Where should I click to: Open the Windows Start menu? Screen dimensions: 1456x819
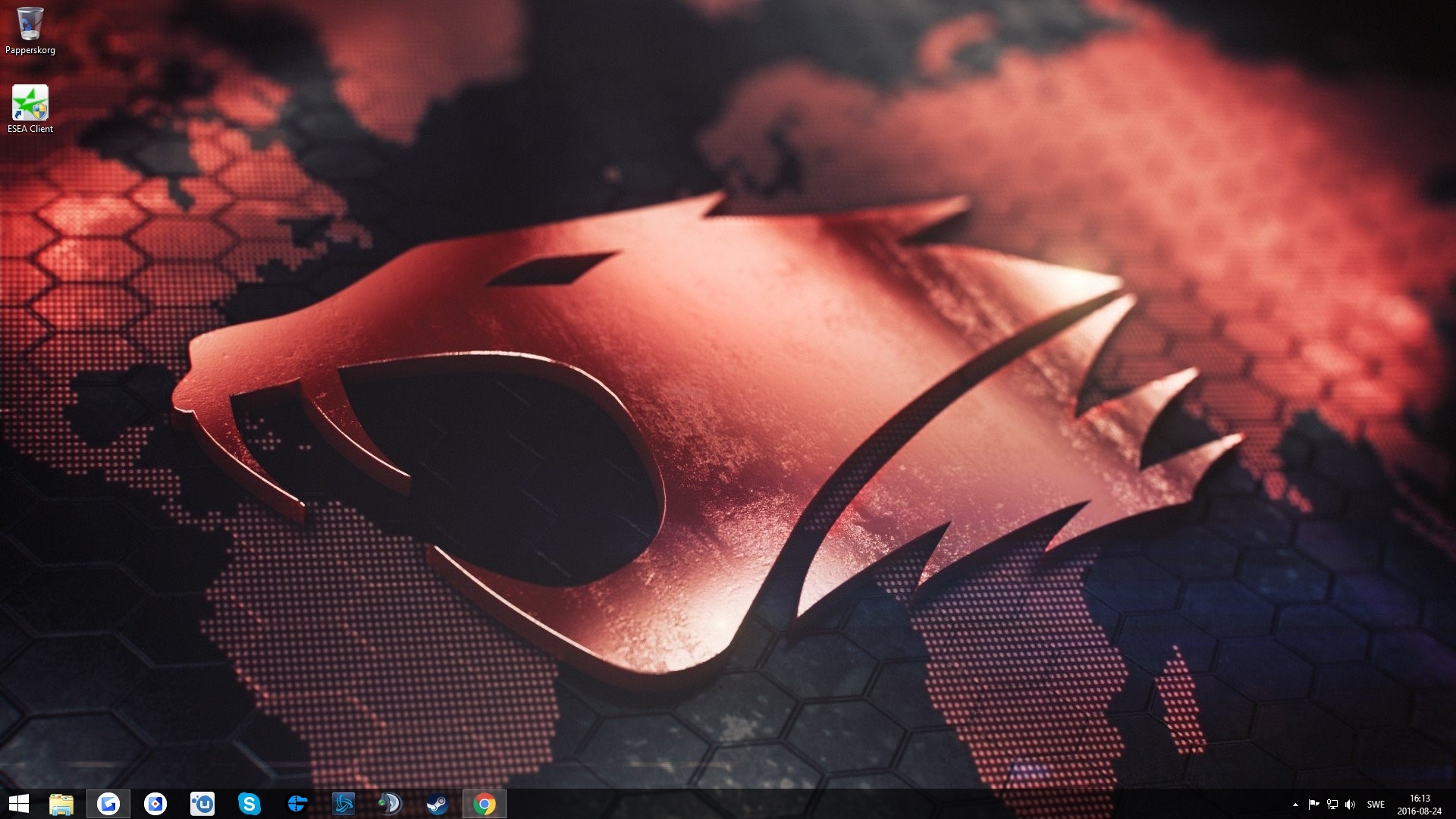pos(18,804)
